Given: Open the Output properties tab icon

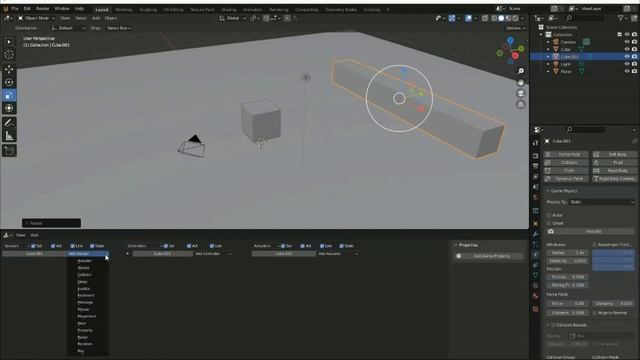Looking at the screenshot, I should [536, 166].
